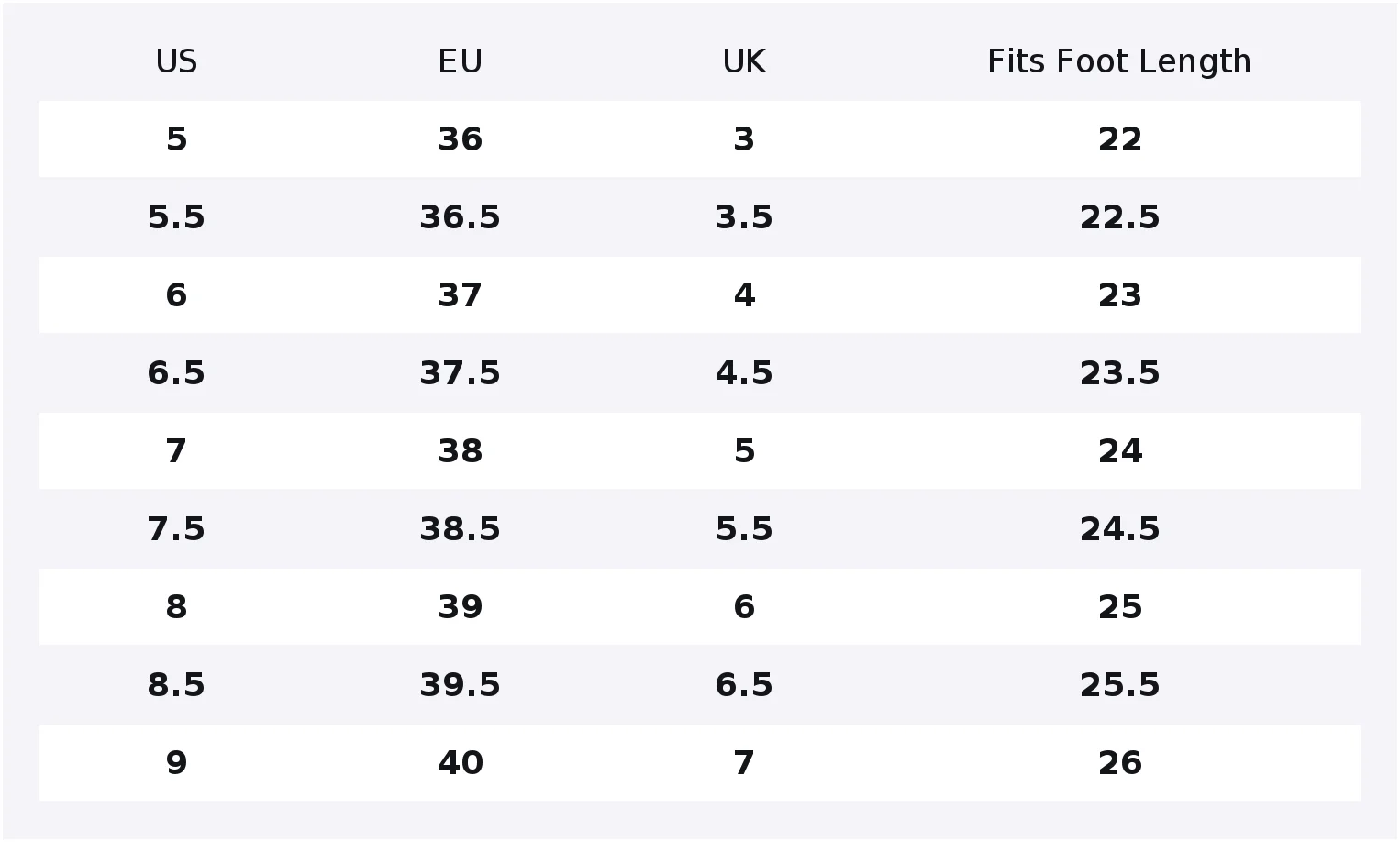Click foot length 23.5 cell
This screenshot has height=842, width=1400.
pyautogui.click(x=1119, y=373)
